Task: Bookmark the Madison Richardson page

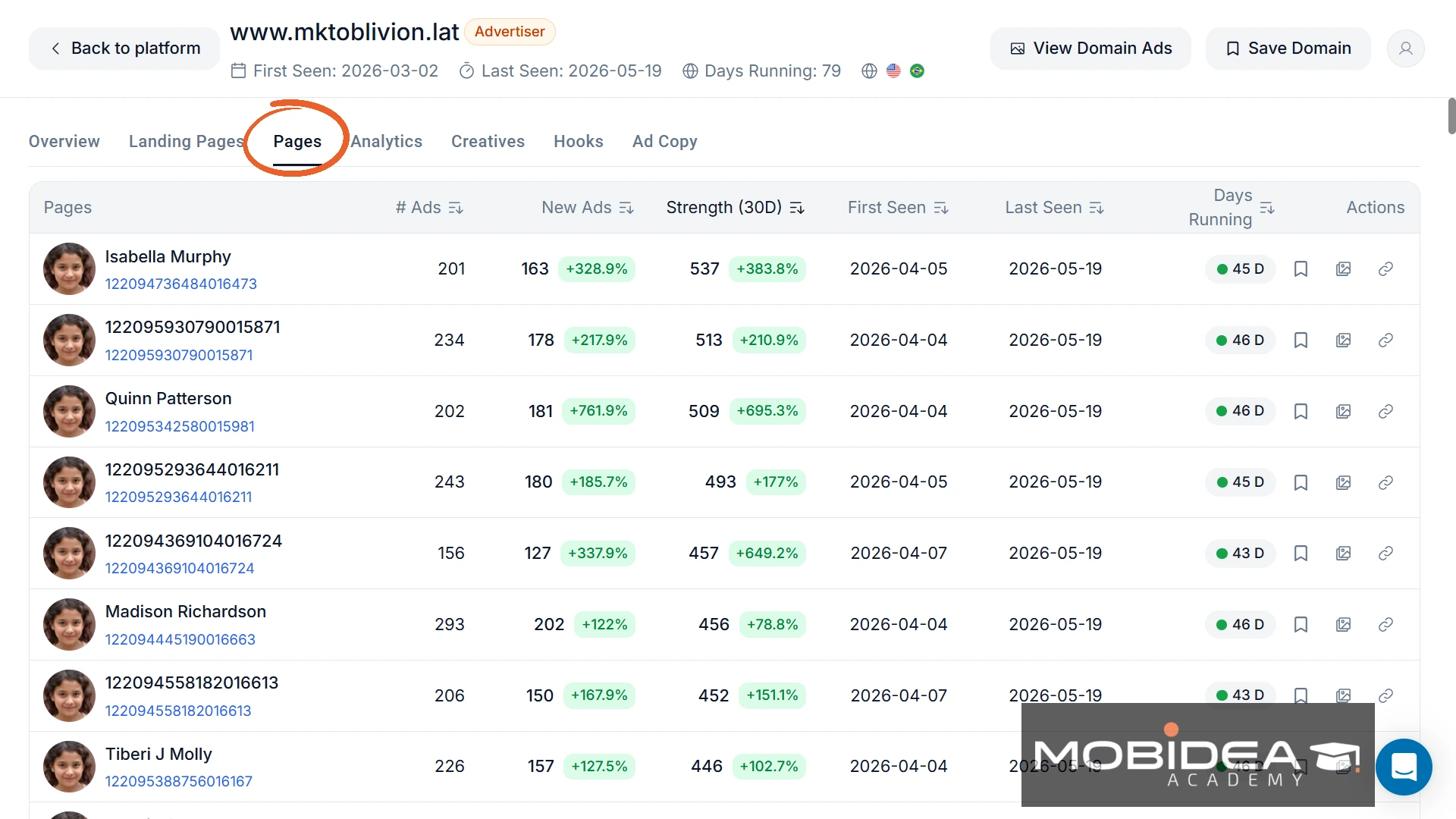Action: point(1301,624)
